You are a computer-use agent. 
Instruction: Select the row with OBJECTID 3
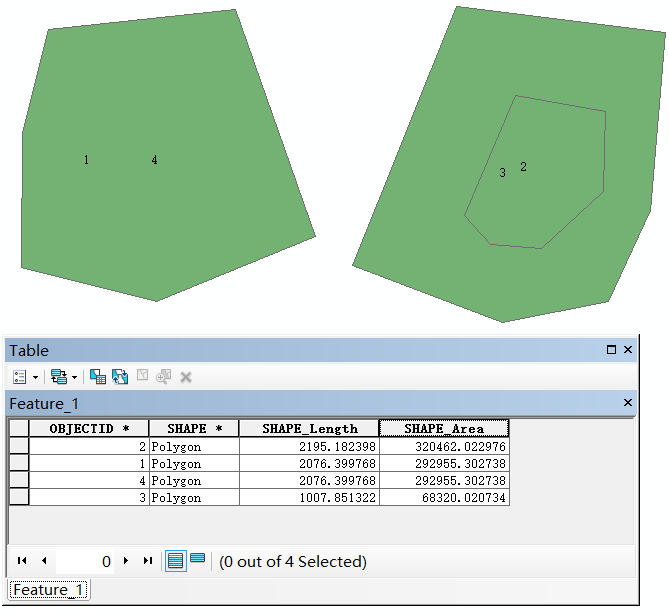19,498
